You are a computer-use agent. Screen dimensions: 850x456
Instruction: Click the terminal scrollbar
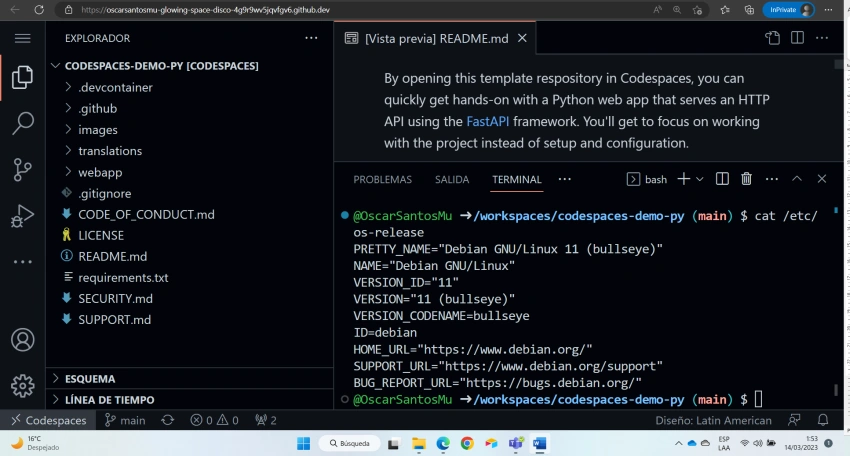[x=835, y=389]
